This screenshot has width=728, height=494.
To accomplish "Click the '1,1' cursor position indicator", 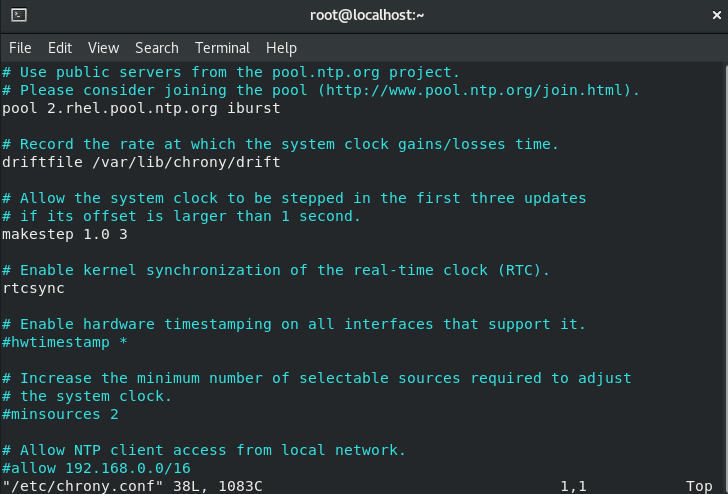I will [x=573, y=486].
